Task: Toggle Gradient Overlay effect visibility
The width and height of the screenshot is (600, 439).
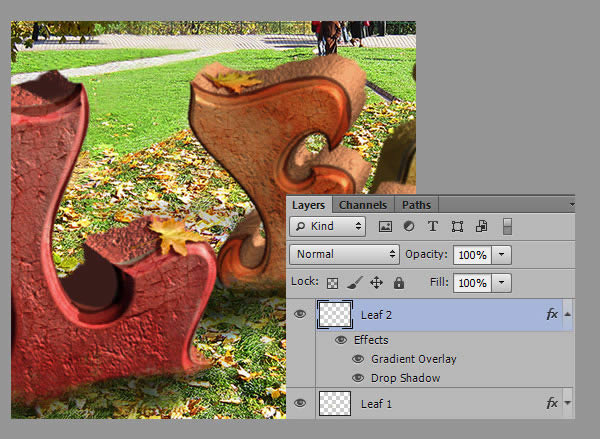Action: coord(358,359)
